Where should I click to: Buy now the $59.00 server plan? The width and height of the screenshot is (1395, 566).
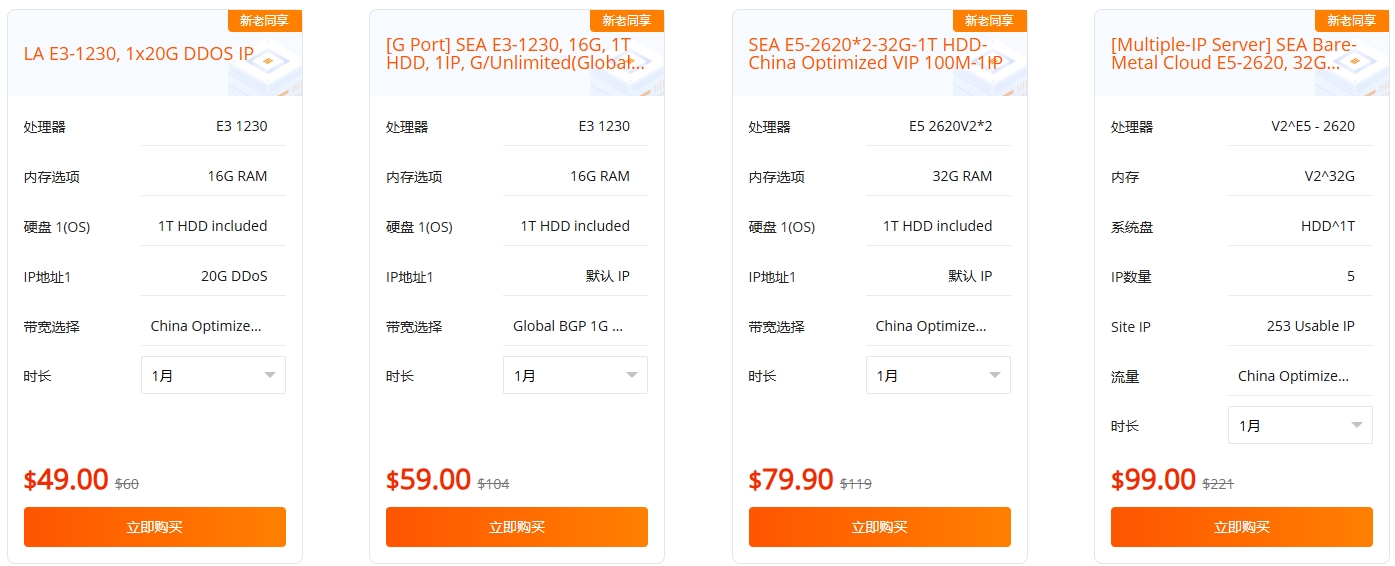517,527
